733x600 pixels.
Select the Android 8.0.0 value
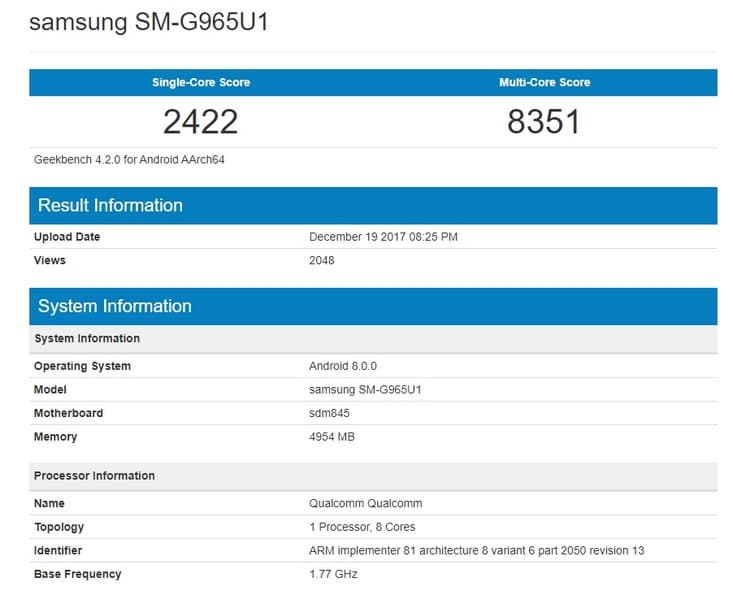pyautogui.click(x=343, y=366)
